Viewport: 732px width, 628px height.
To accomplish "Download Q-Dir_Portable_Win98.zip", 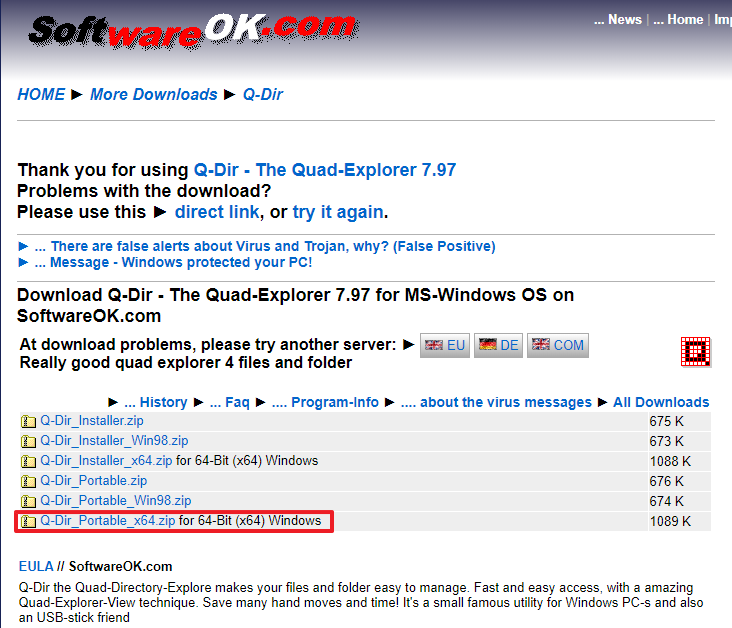I will tap(116, 501).
